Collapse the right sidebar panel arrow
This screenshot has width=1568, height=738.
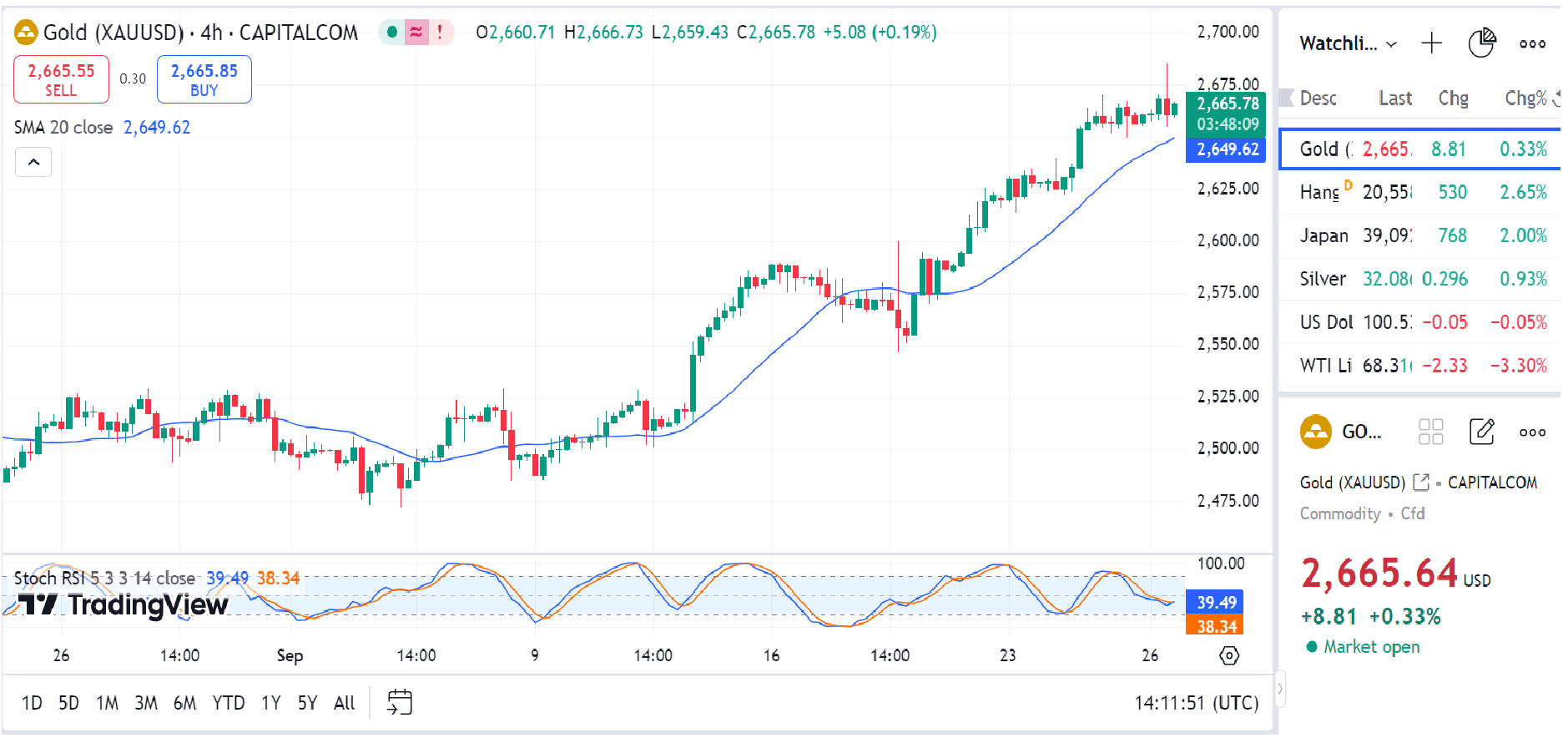click(1280, 690)
